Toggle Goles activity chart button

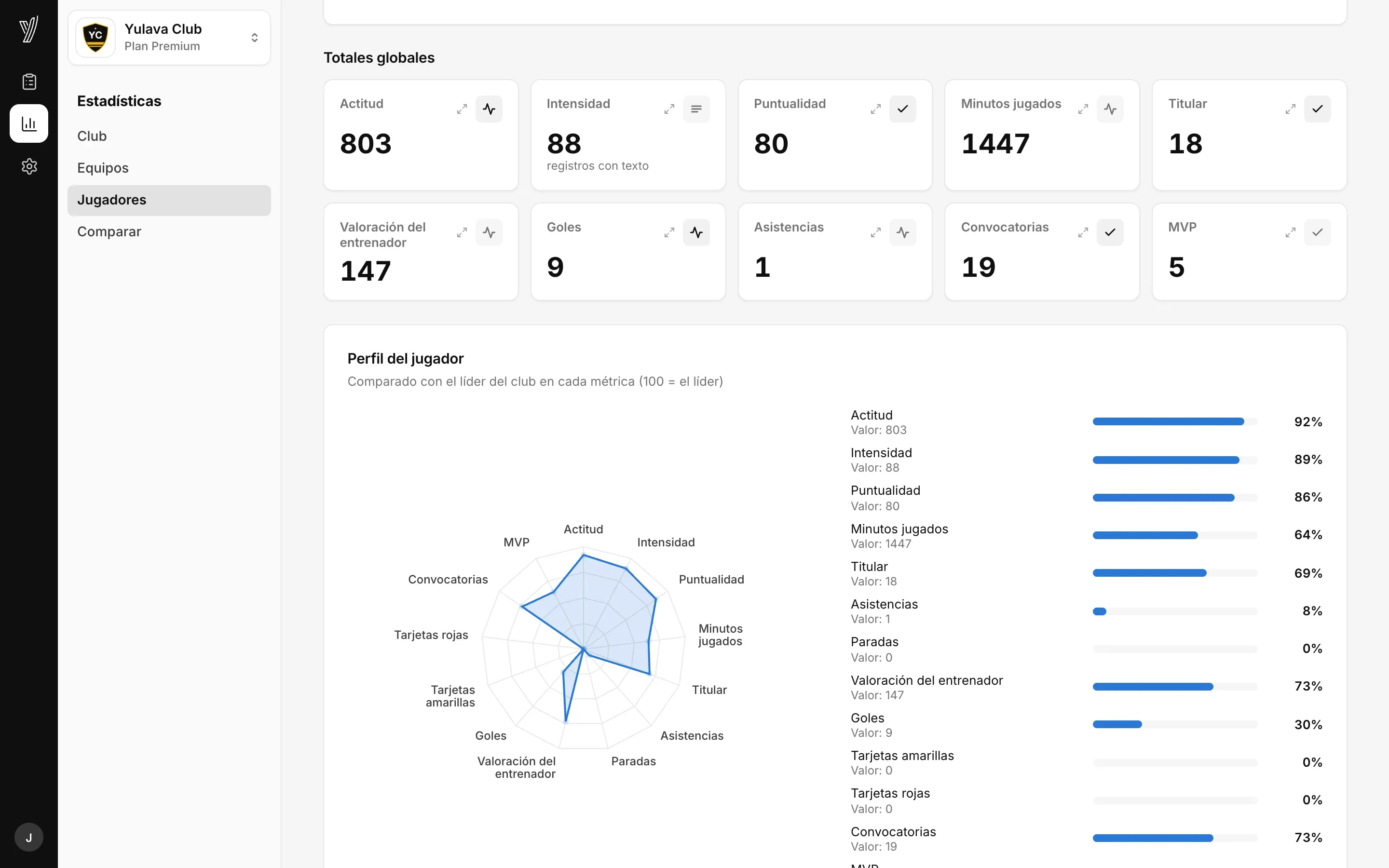[696, 232]
